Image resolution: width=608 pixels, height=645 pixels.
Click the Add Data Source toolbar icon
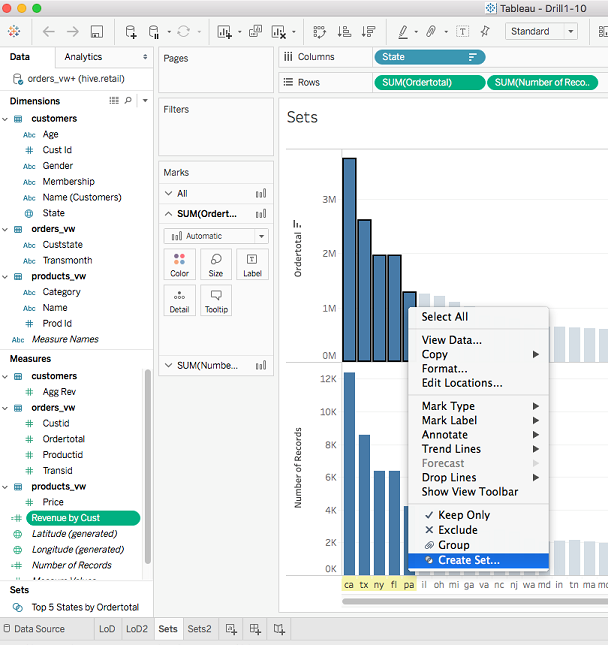pyautogui.click(x=131, y=32)
